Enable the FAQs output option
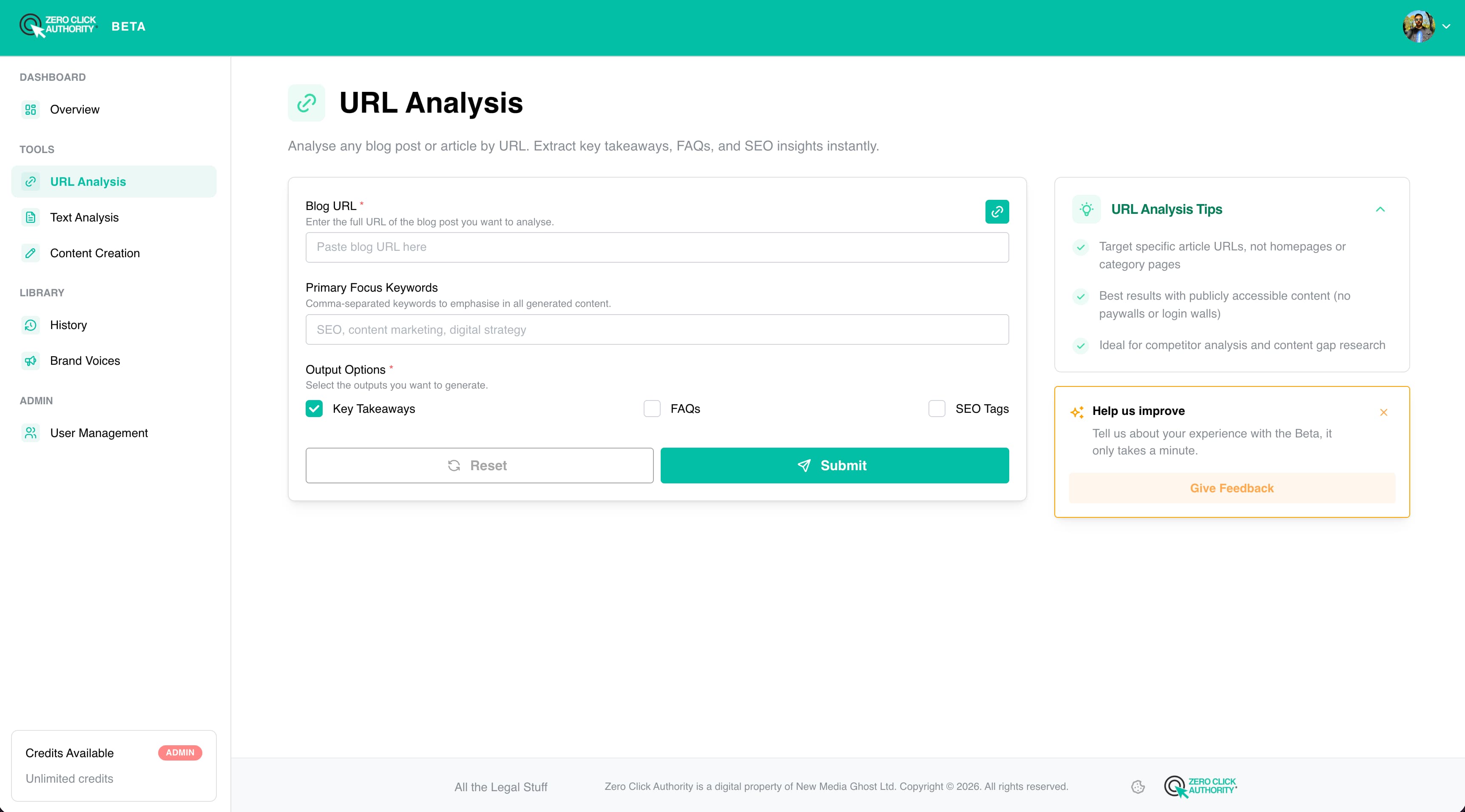Viewport: 1465px width, 812px height. tap(651, 408)
